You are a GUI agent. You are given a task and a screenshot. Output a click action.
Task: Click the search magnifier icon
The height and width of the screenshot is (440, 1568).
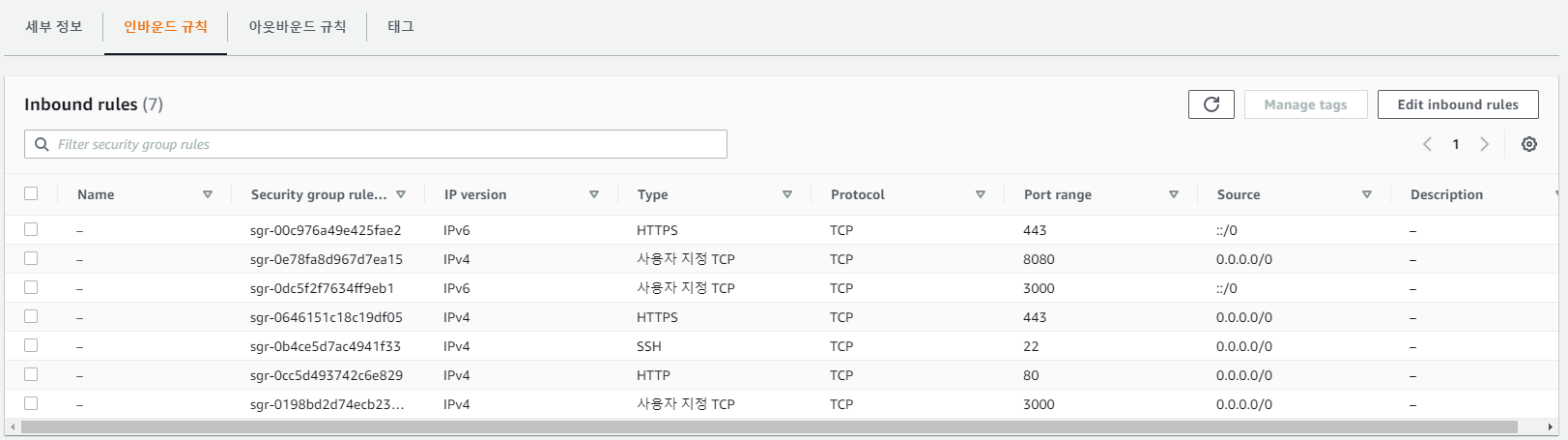(42, 144)
